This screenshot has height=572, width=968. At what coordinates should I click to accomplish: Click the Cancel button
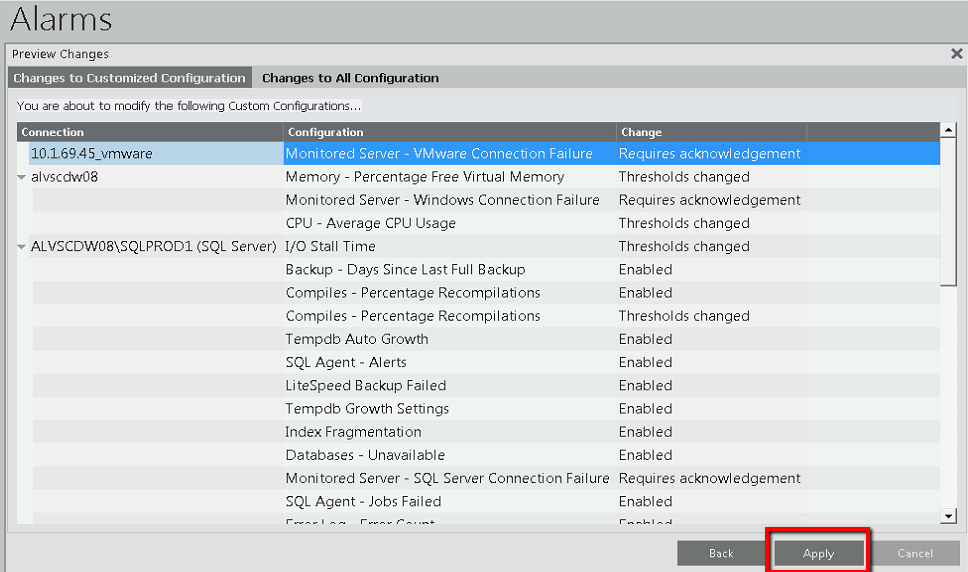click(914, 553)
